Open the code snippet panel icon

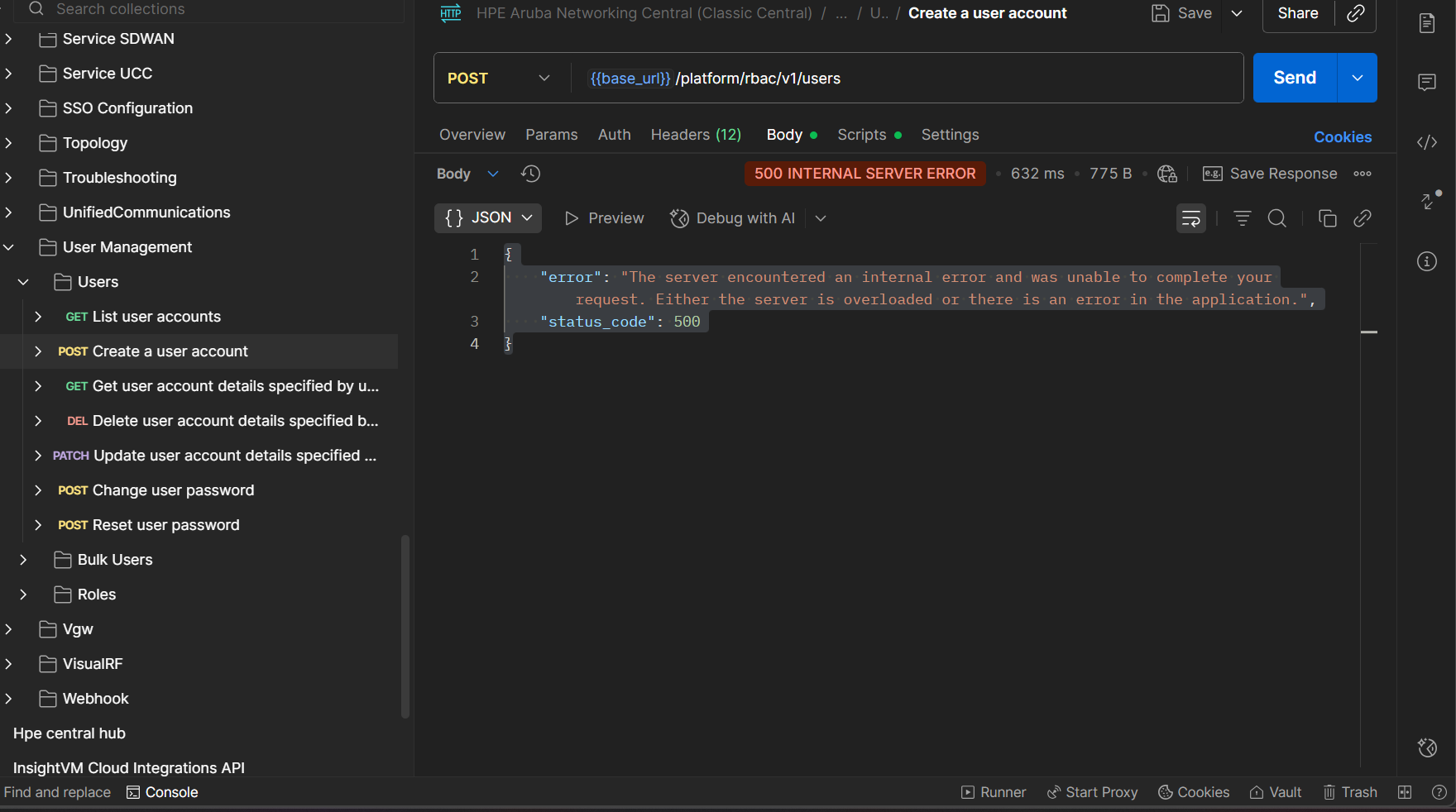click(x=1427, y=142)
